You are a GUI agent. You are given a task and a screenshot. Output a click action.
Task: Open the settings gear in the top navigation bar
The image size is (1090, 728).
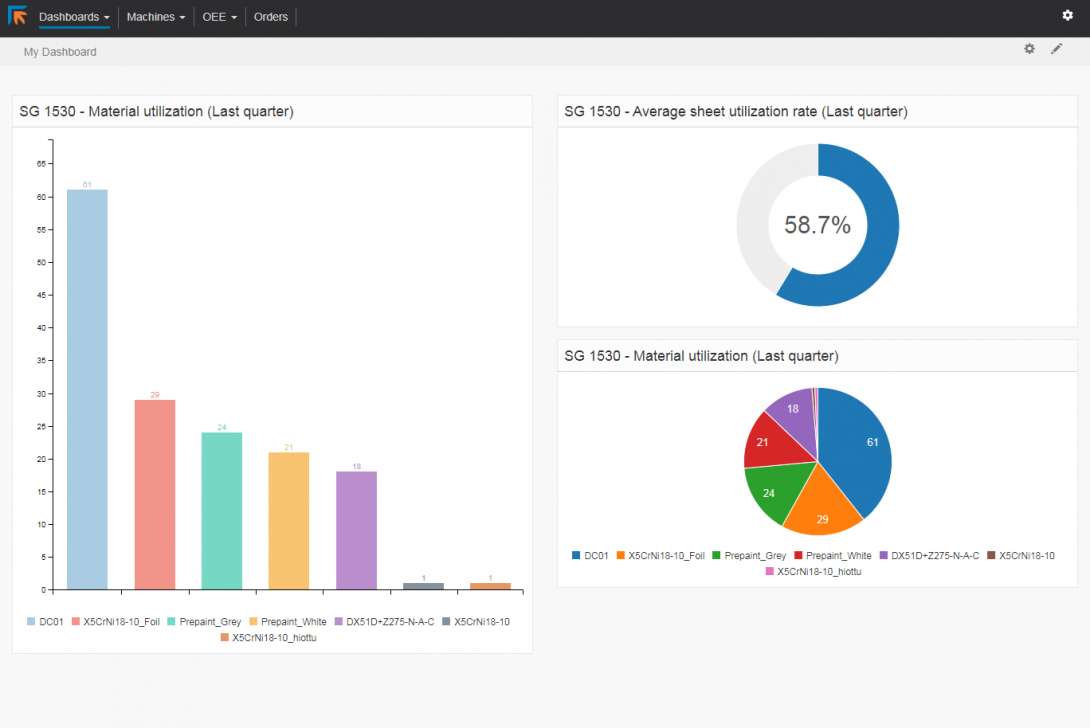coord(1066,16)
